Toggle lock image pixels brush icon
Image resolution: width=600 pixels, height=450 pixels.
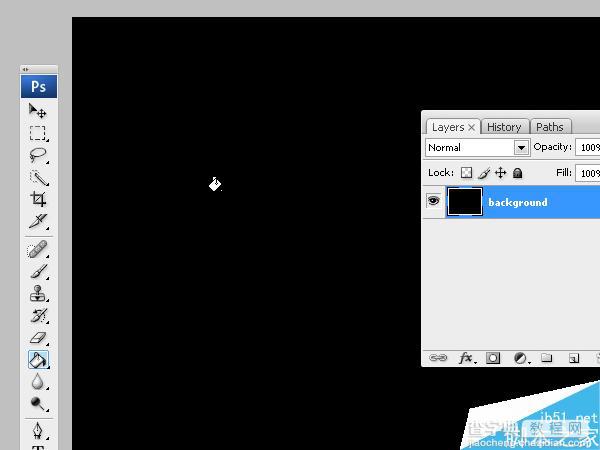[484, 173]
